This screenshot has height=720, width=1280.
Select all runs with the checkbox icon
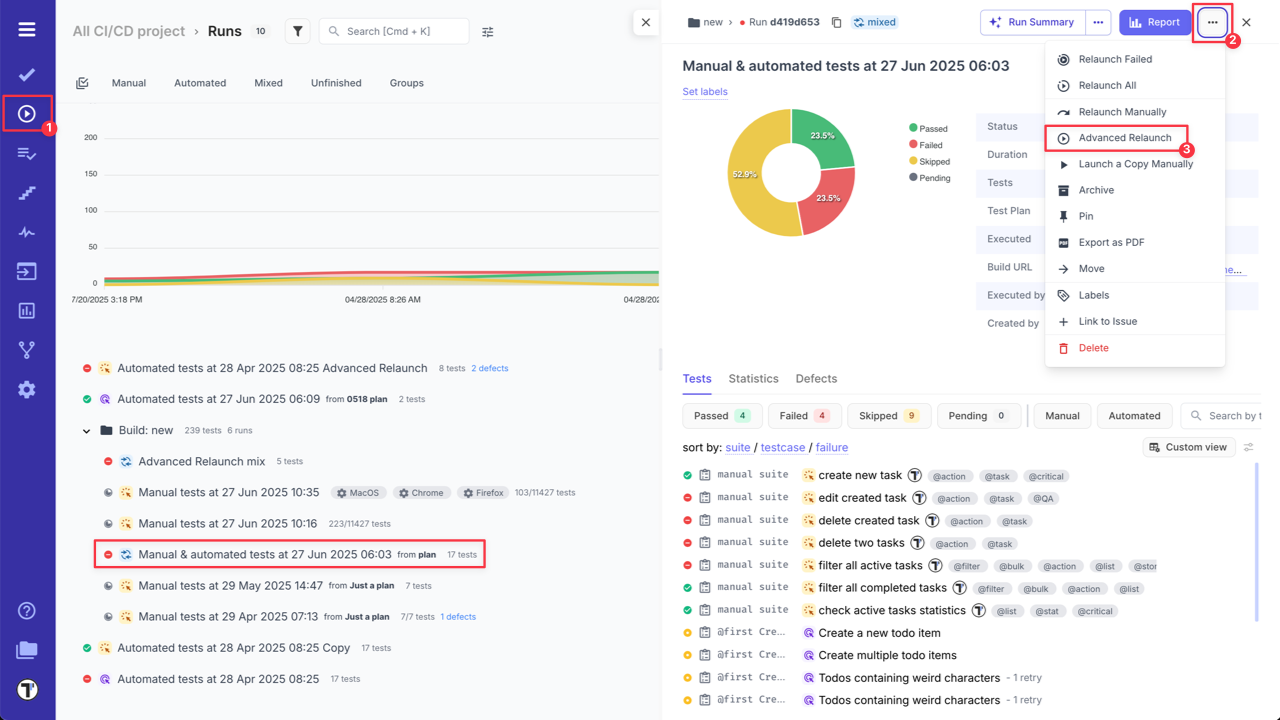(82, 82)
